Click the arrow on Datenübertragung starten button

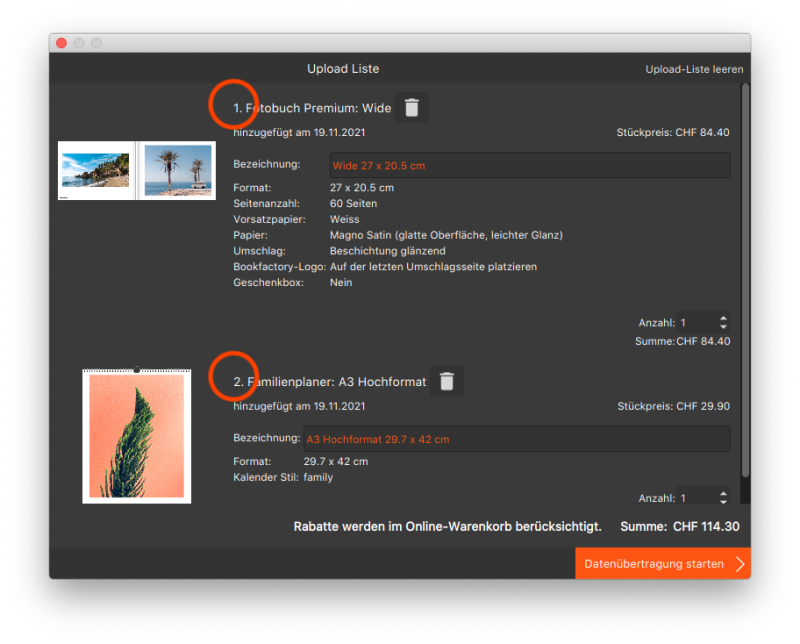point(740,564)
